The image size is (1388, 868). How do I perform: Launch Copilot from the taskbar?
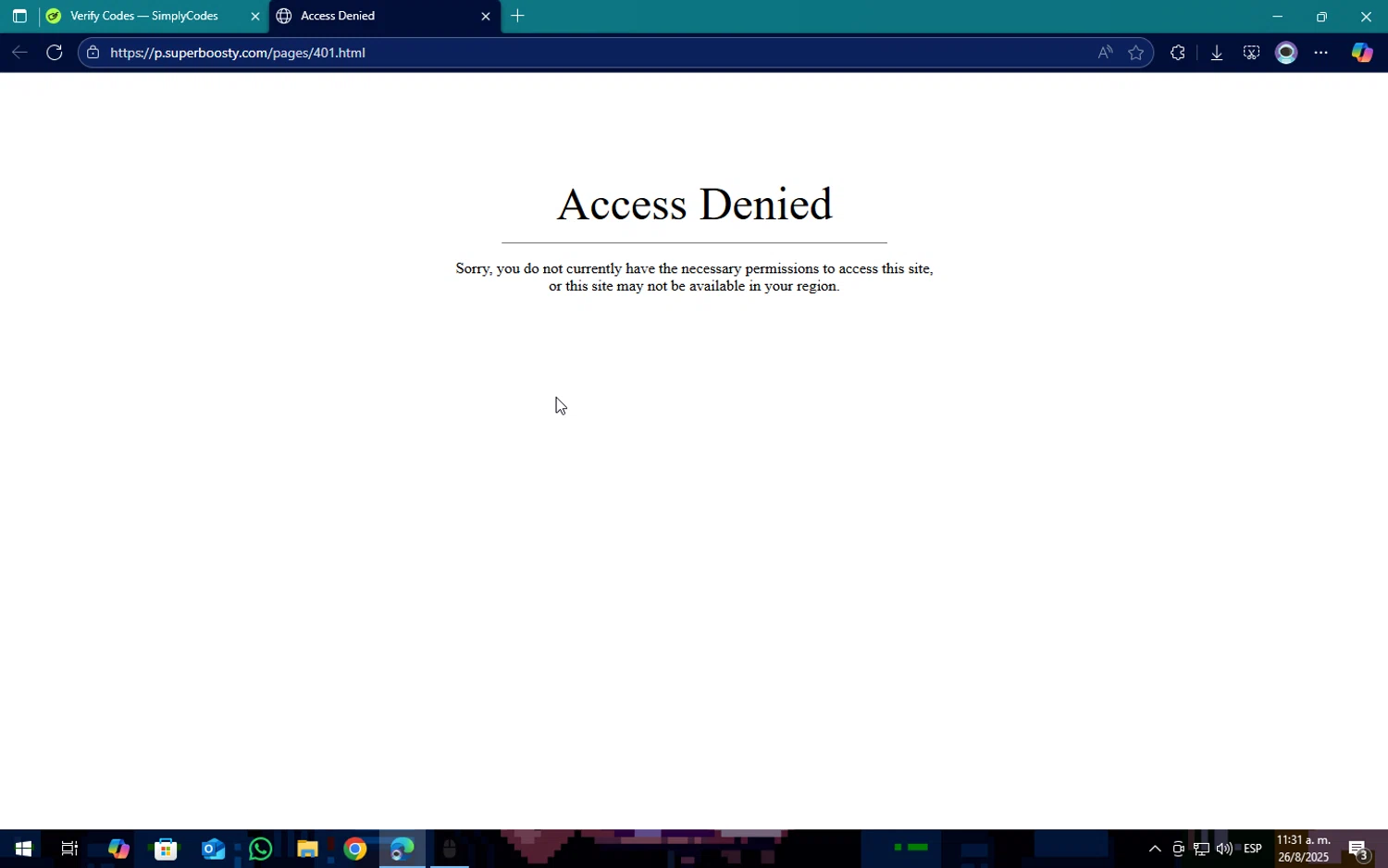(x=118, y=849)
